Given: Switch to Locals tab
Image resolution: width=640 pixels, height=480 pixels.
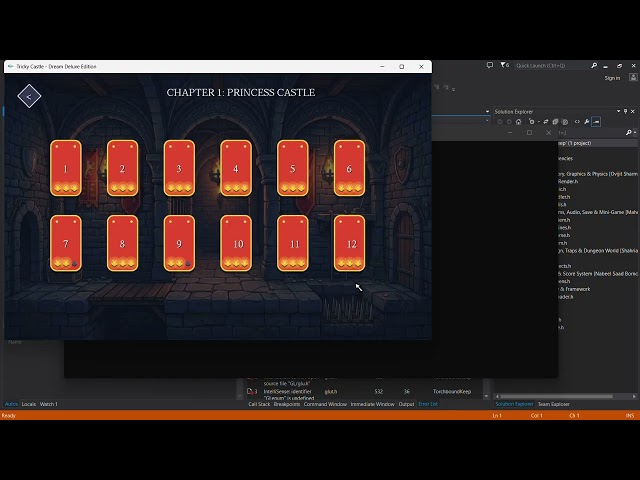Looking at the screenshot, I should [x=29, y=404].
